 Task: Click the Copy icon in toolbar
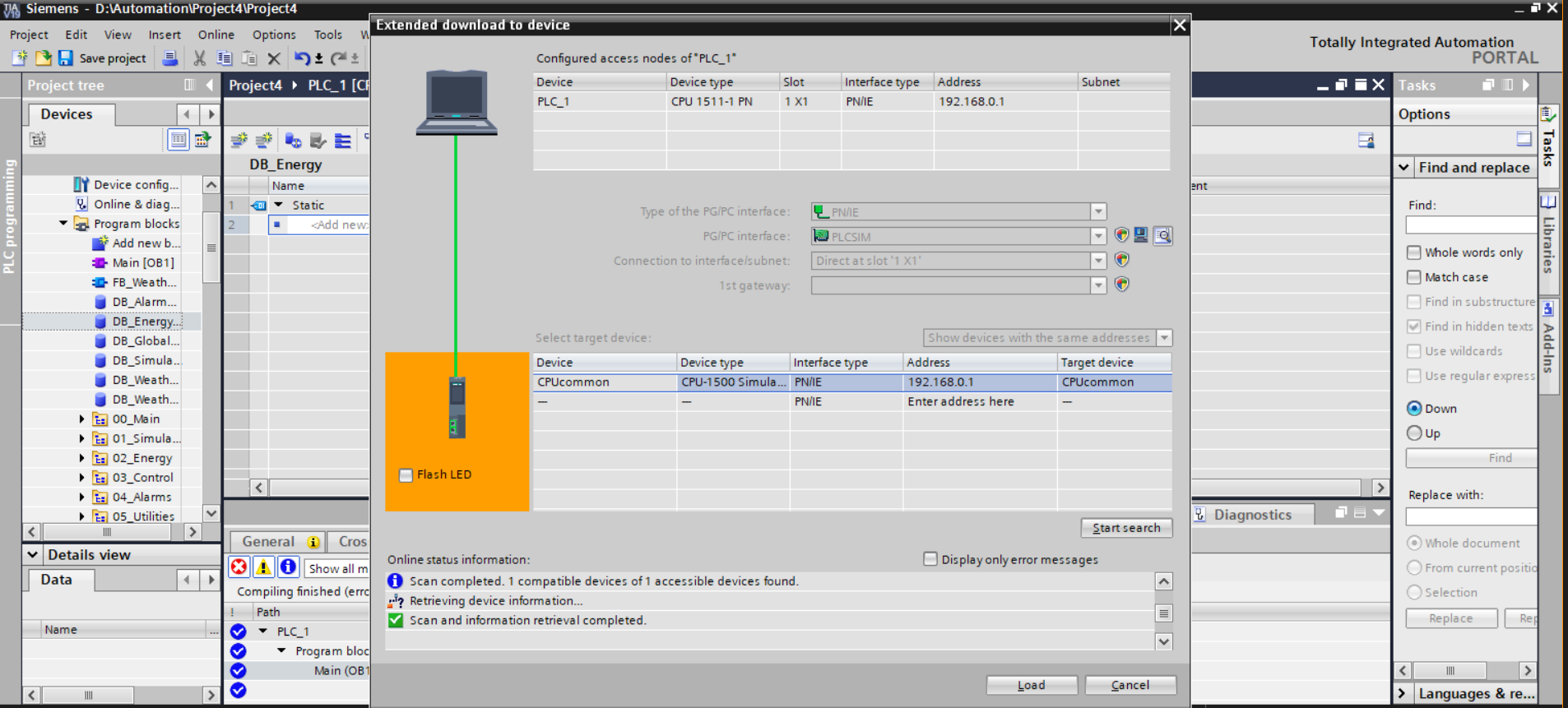click(x=224, y=58)
